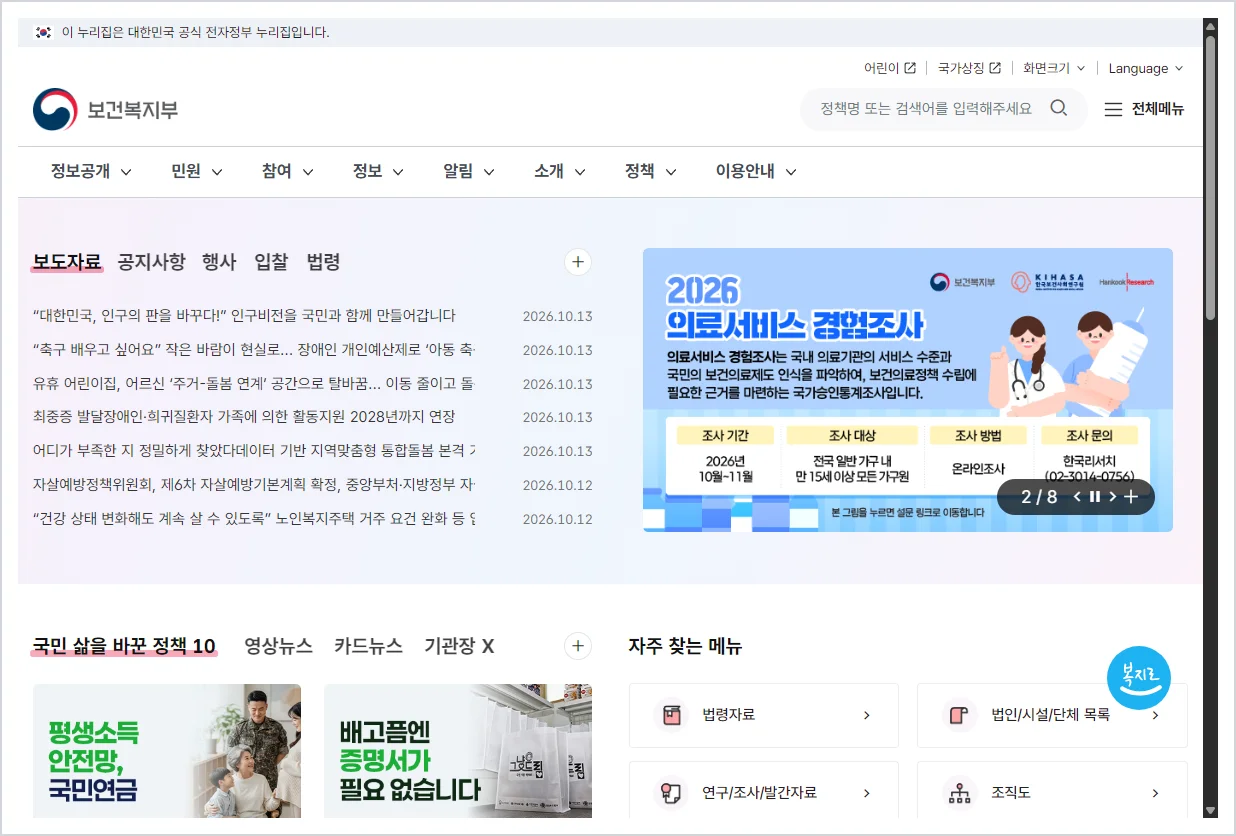Switch to the 공지사항 tab
This screenshot has height=836, width=1236.
click(151, 262)
